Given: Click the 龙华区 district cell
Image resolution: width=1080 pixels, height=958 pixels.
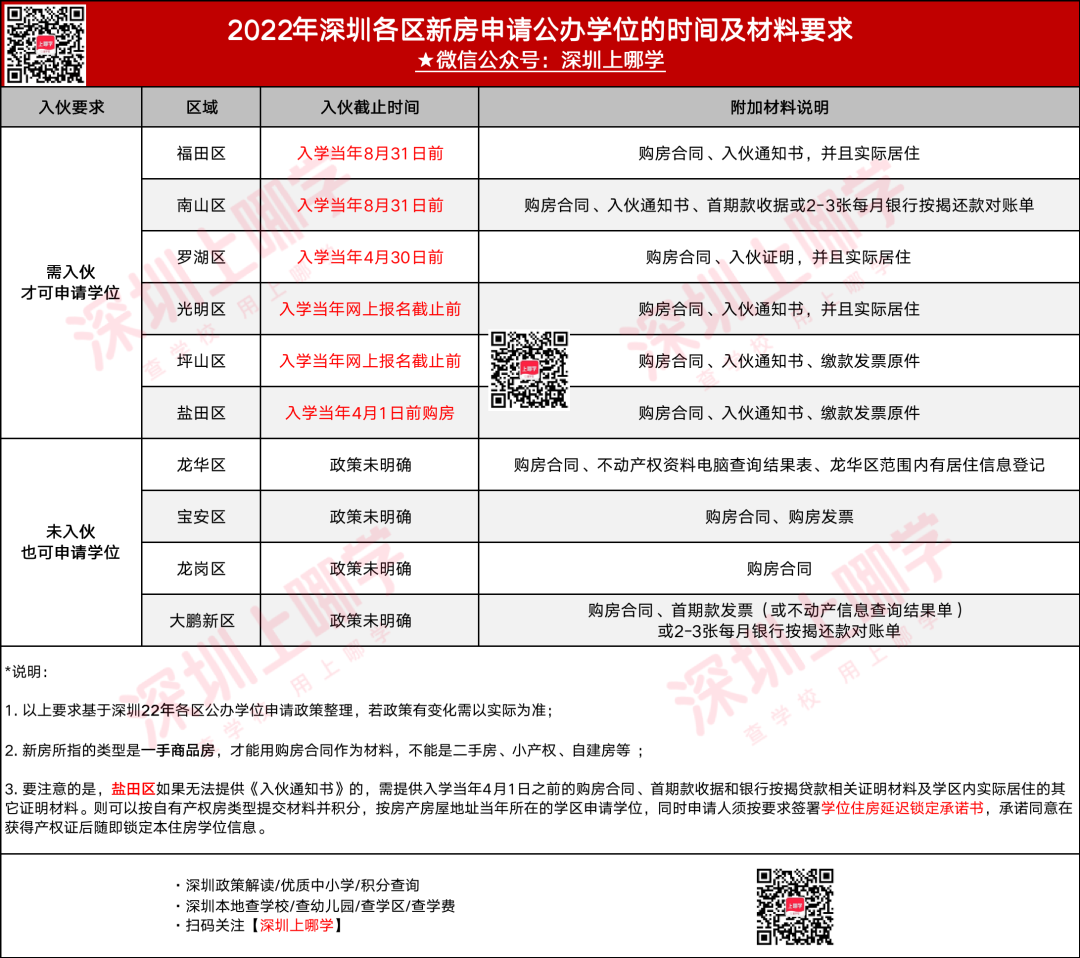Looking at the screenshot, I should 201,465.
